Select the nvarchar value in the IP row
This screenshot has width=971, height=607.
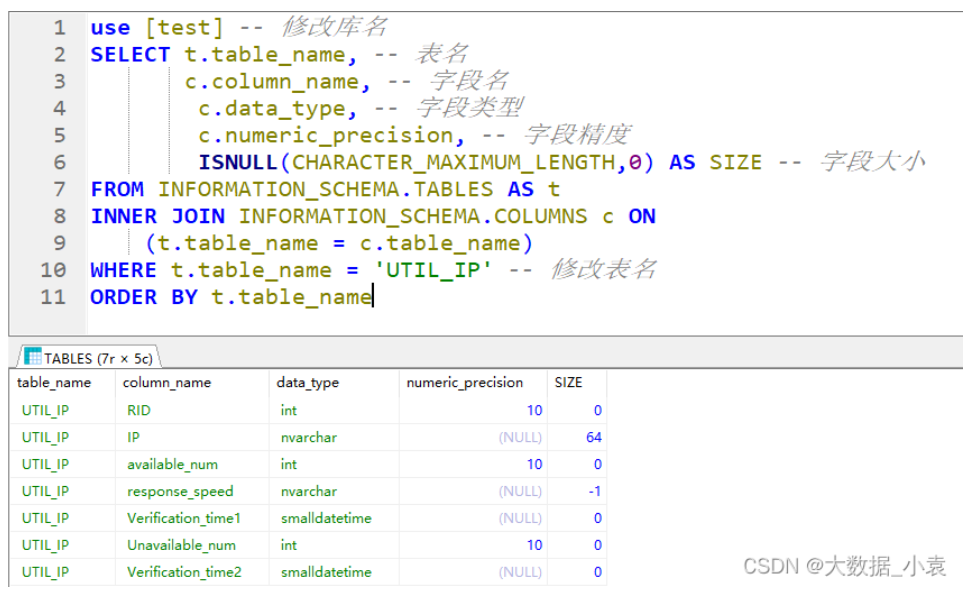(310, 437)
